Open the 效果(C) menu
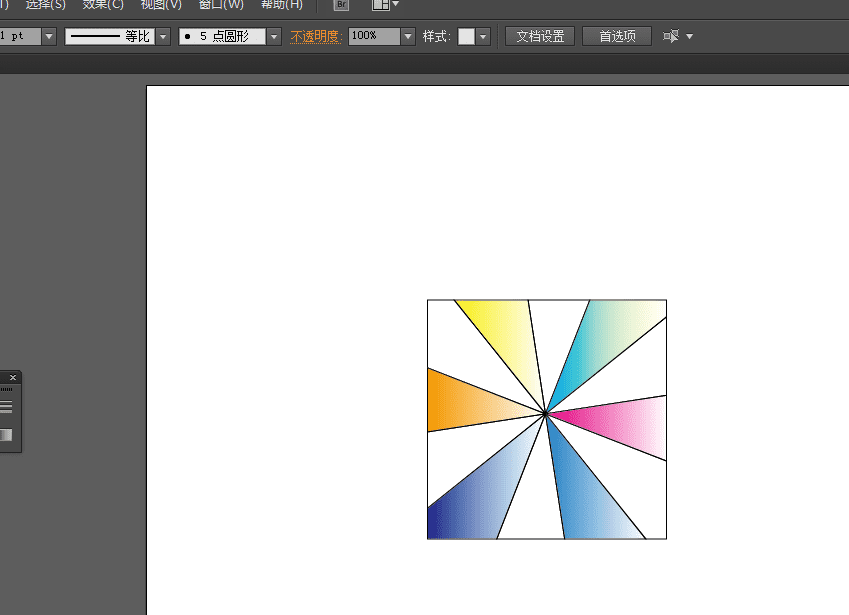This screenshot has height=615, width=849. pos(103,5)
